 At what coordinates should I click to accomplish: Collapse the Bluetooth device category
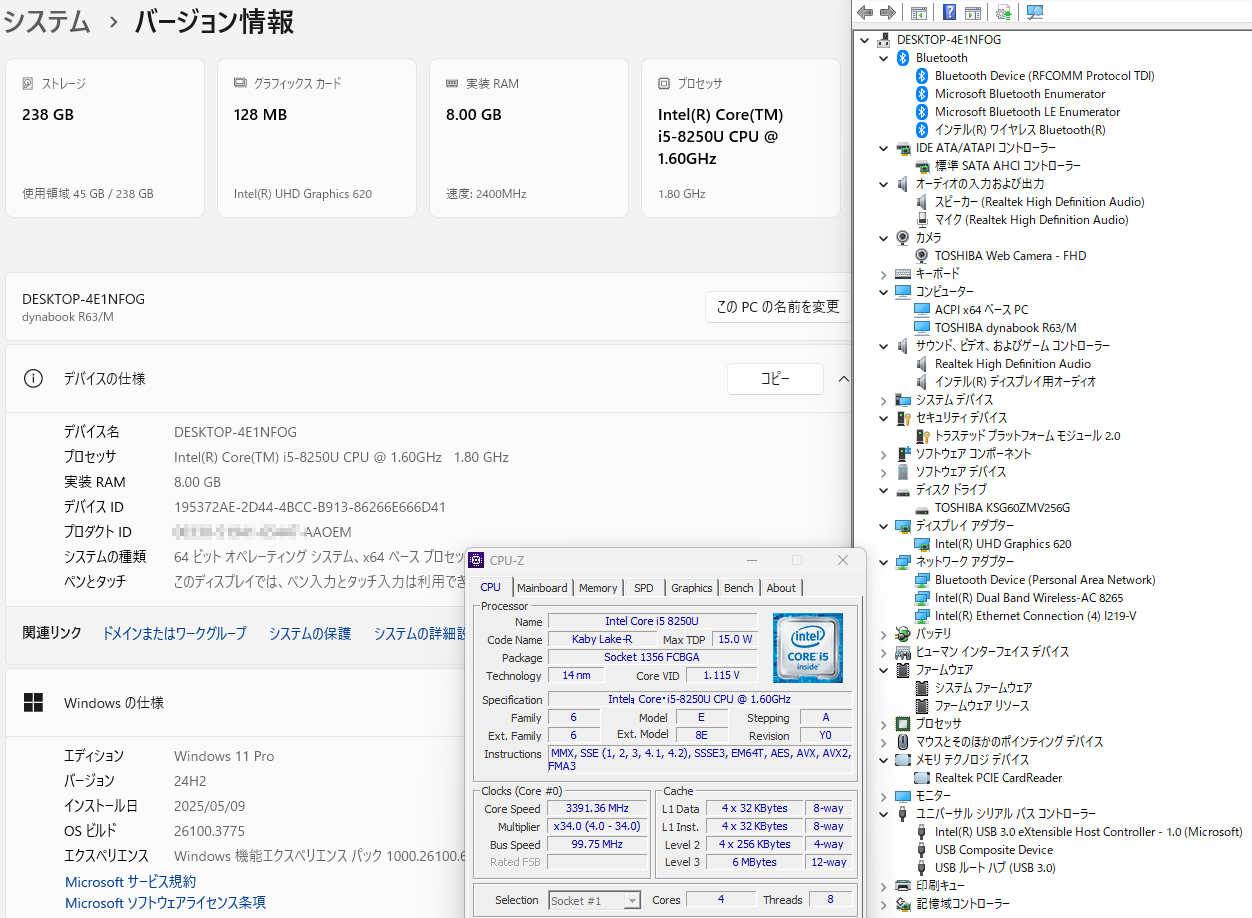pyautogui.click(x=883, y=58)
